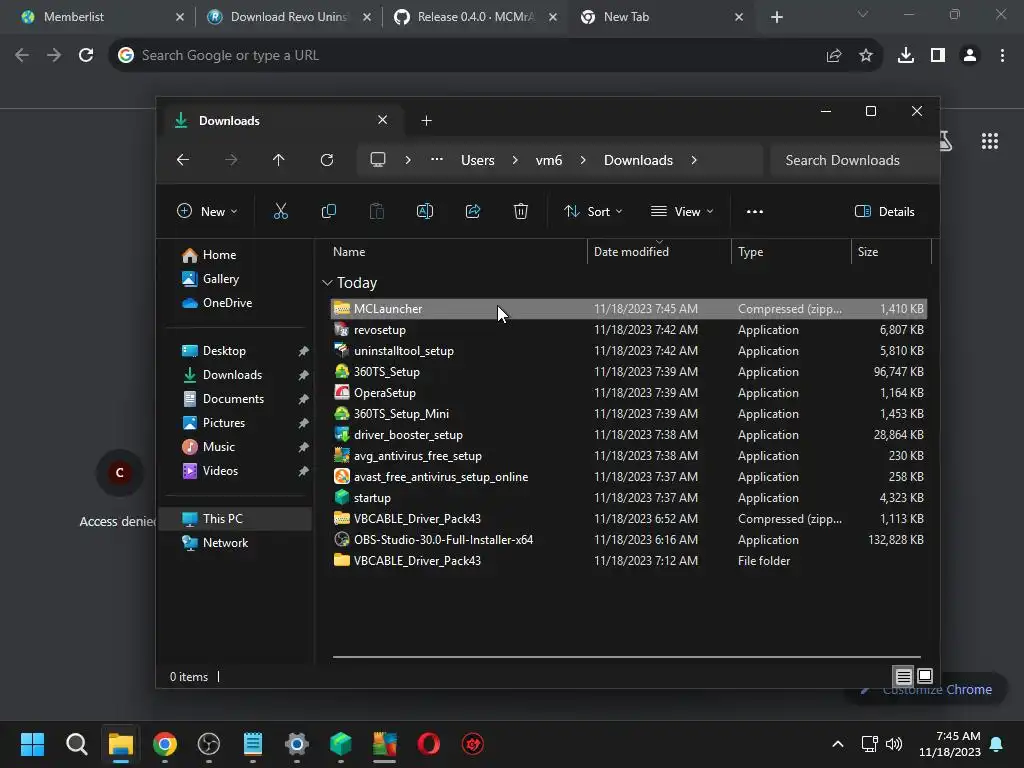Open OBS Studio from the taskbar

[209, 743]
